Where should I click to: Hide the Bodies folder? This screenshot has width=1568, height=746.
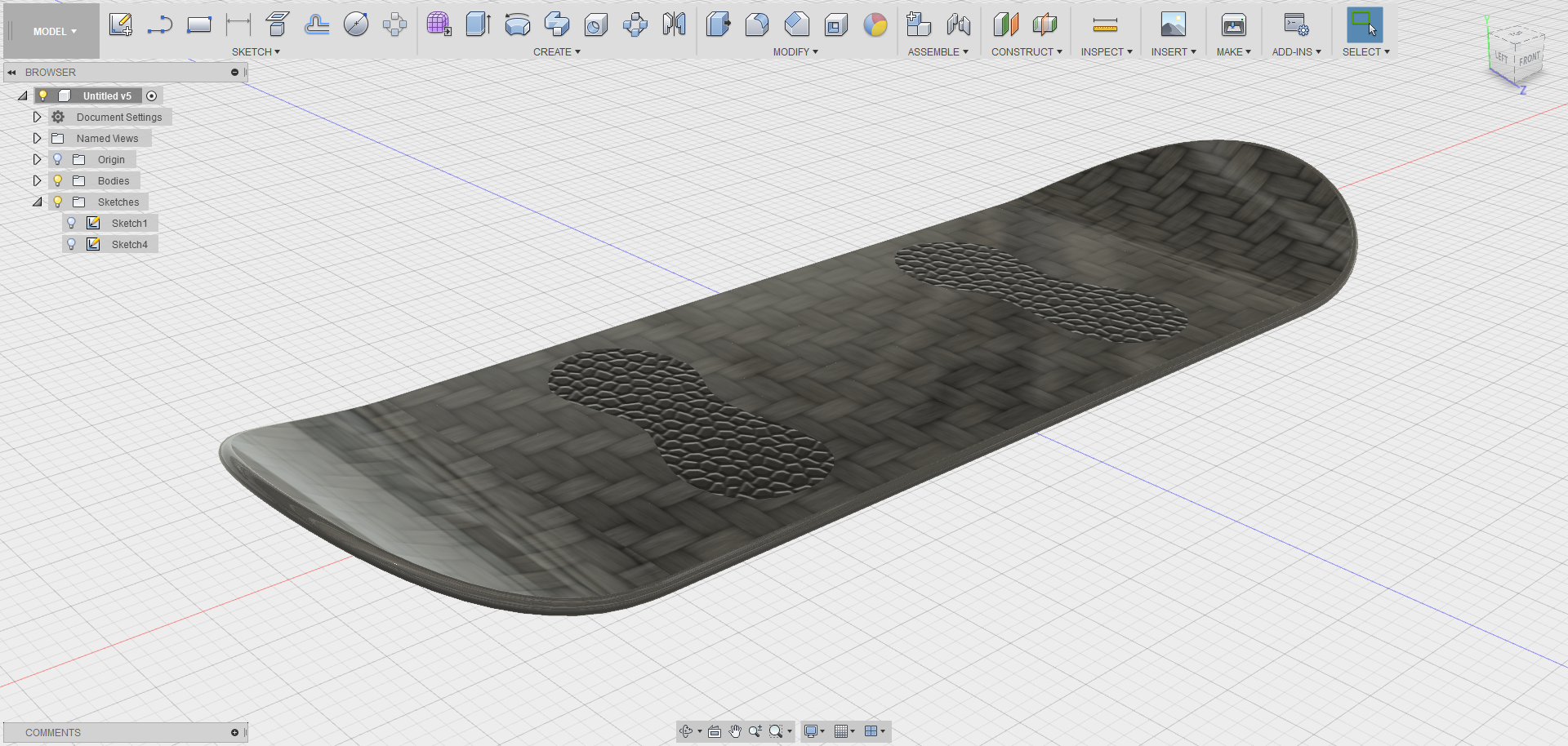[x=58, y=180]
